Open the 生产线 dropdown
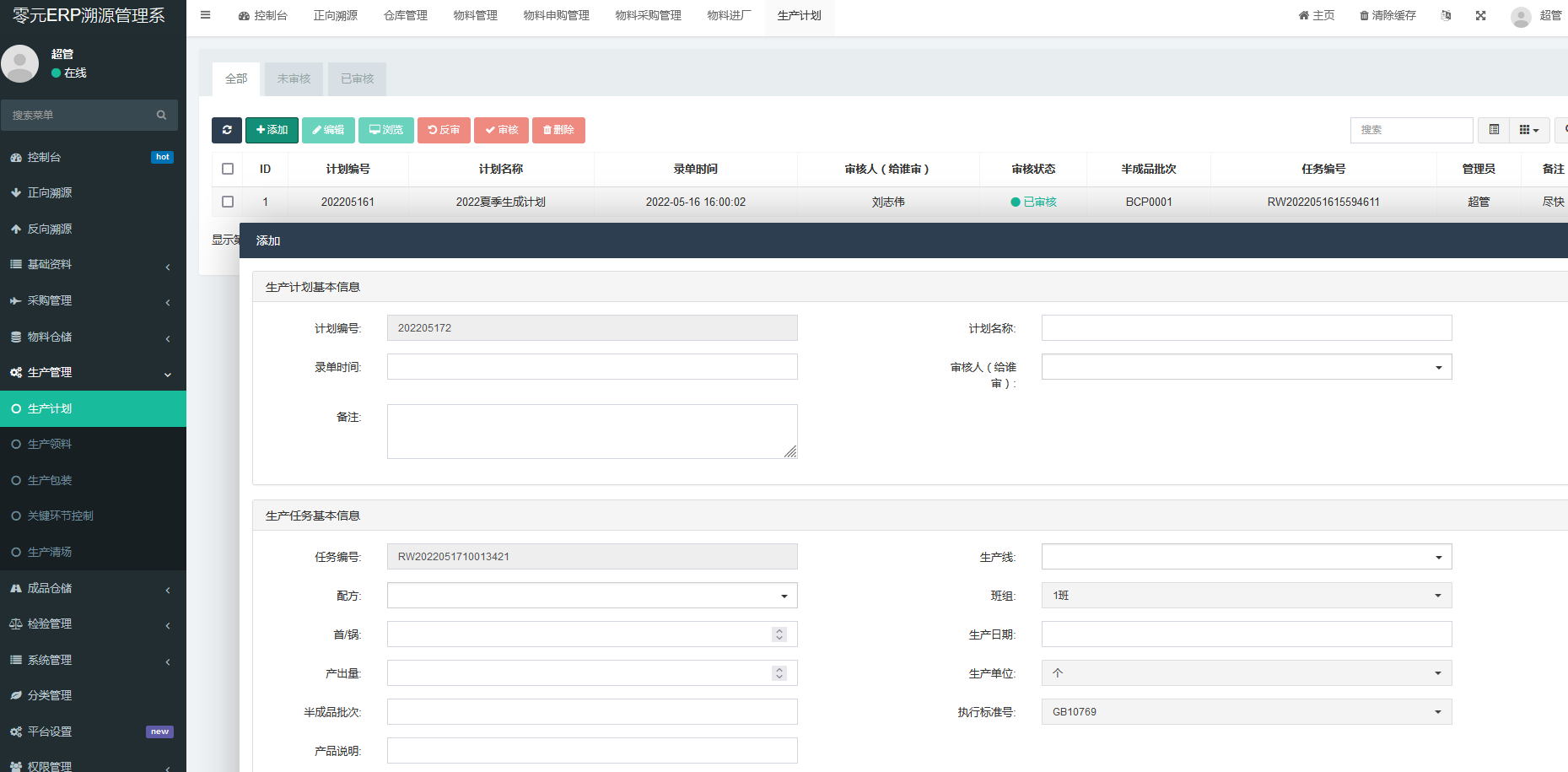The height and width of the screenshot is (772, 1568). click(1246, 557)
